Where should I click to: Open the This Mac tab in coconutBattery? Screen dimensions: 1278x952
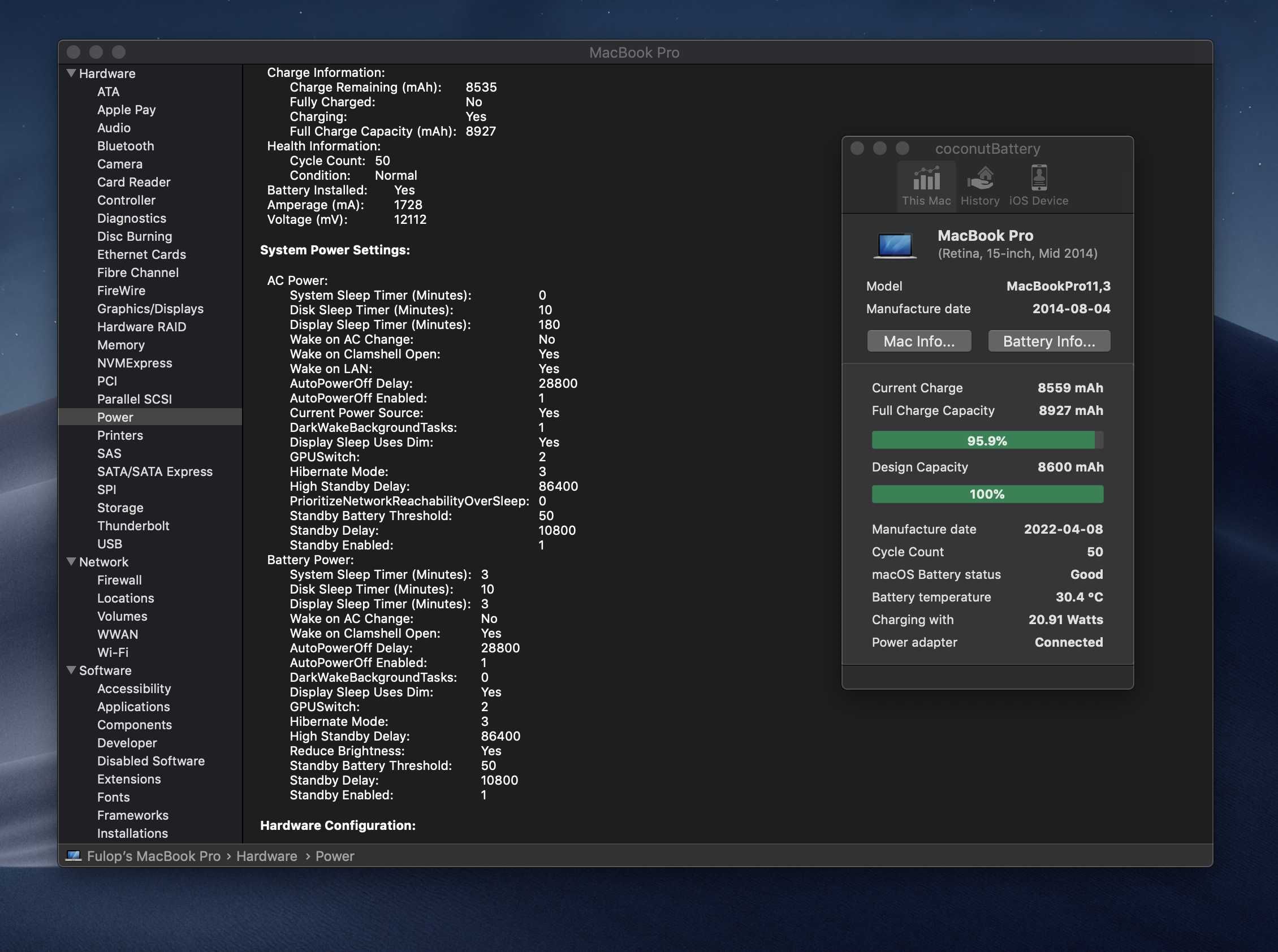tap(926, 185)
